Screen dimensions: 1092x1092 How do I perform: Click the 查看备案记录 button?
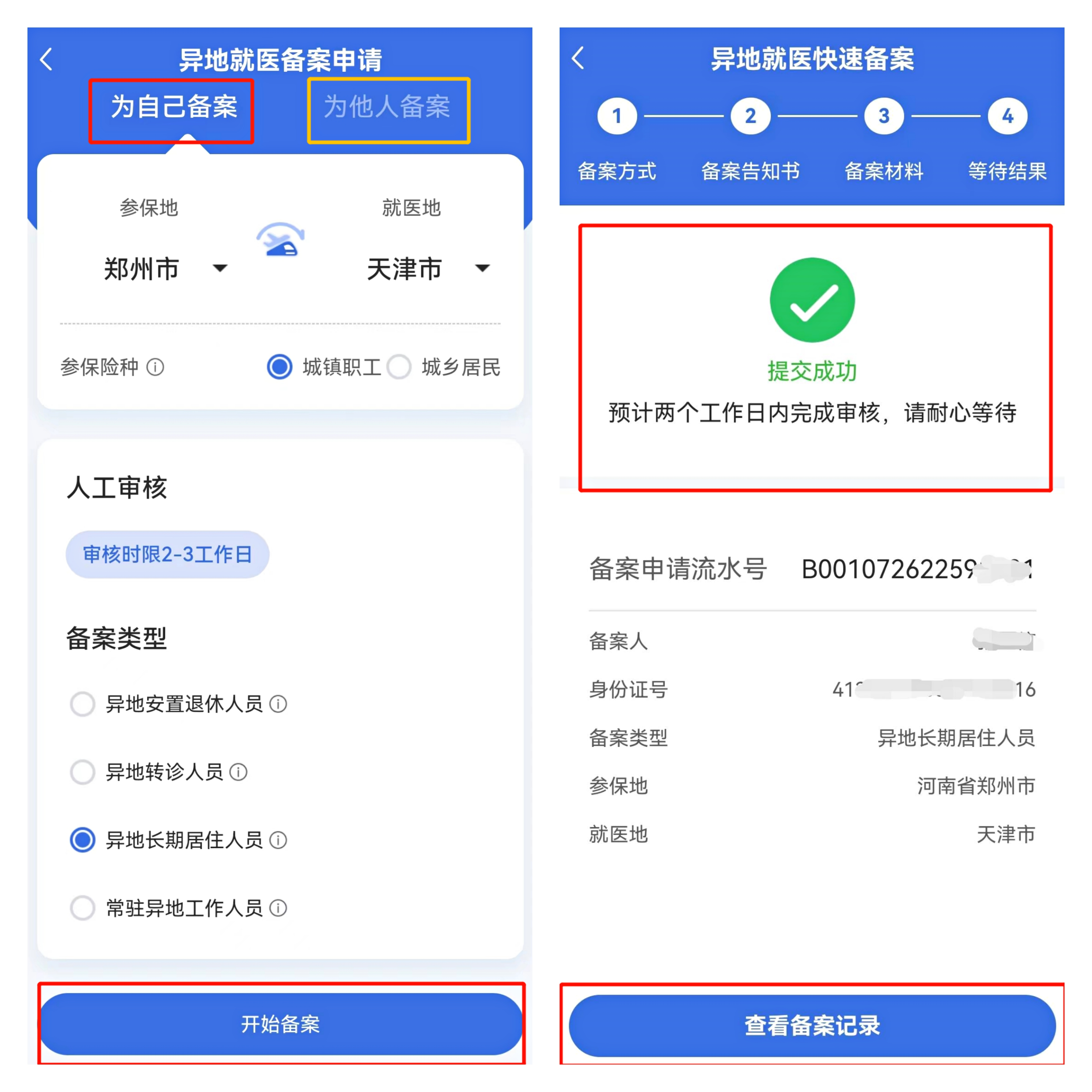click(812, 1025)
